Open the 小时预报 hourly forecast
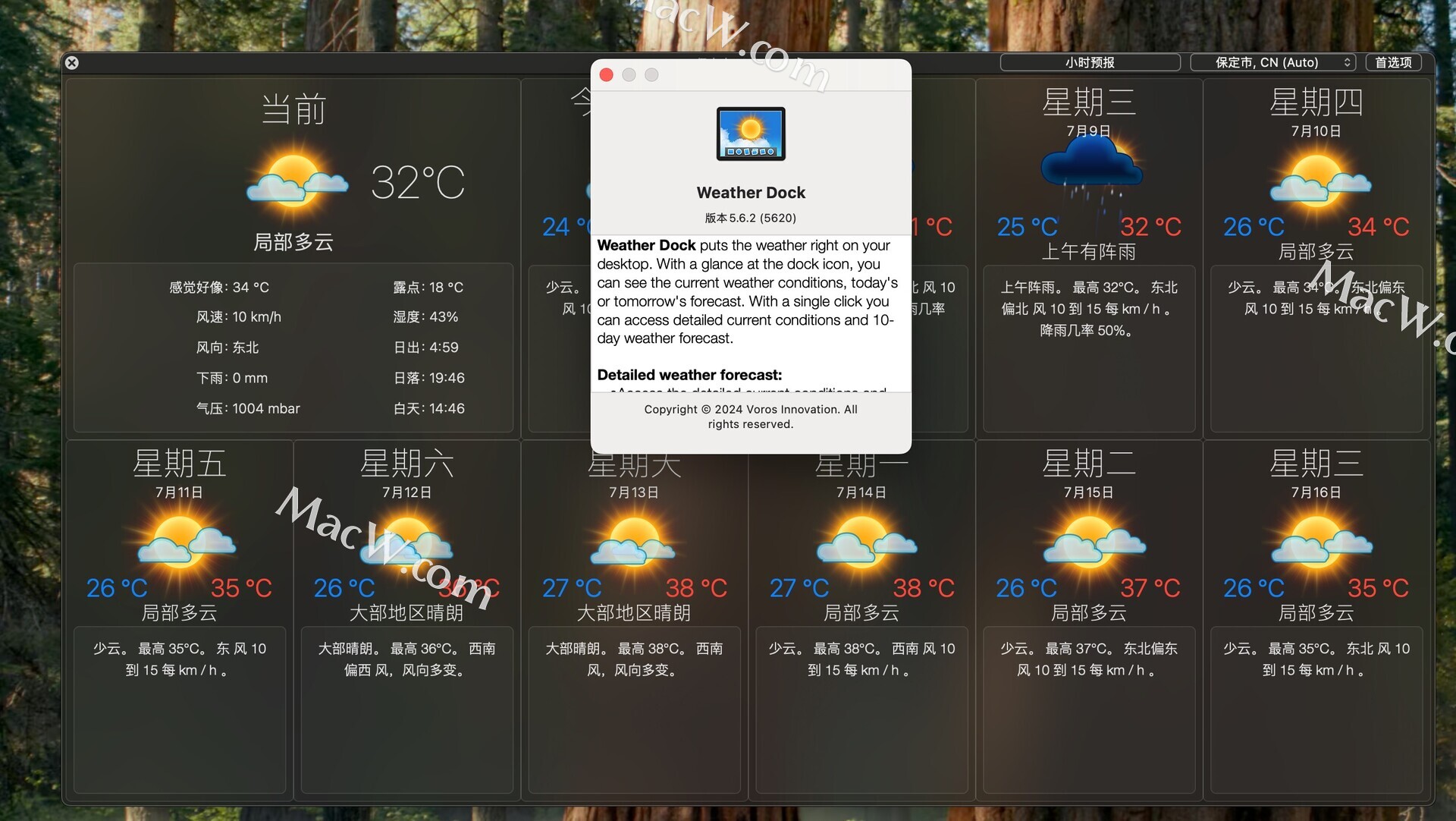The image size is (1456, 821). pyautogui.click(x=1090, y=62)
